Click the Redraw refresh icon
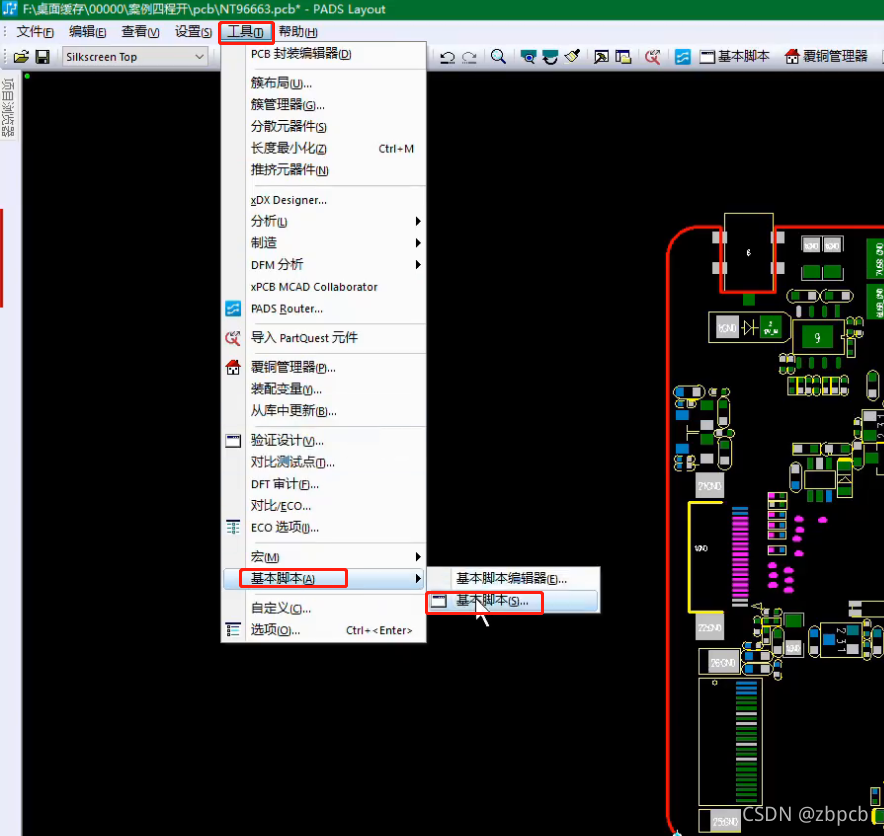 click(550, 56)
